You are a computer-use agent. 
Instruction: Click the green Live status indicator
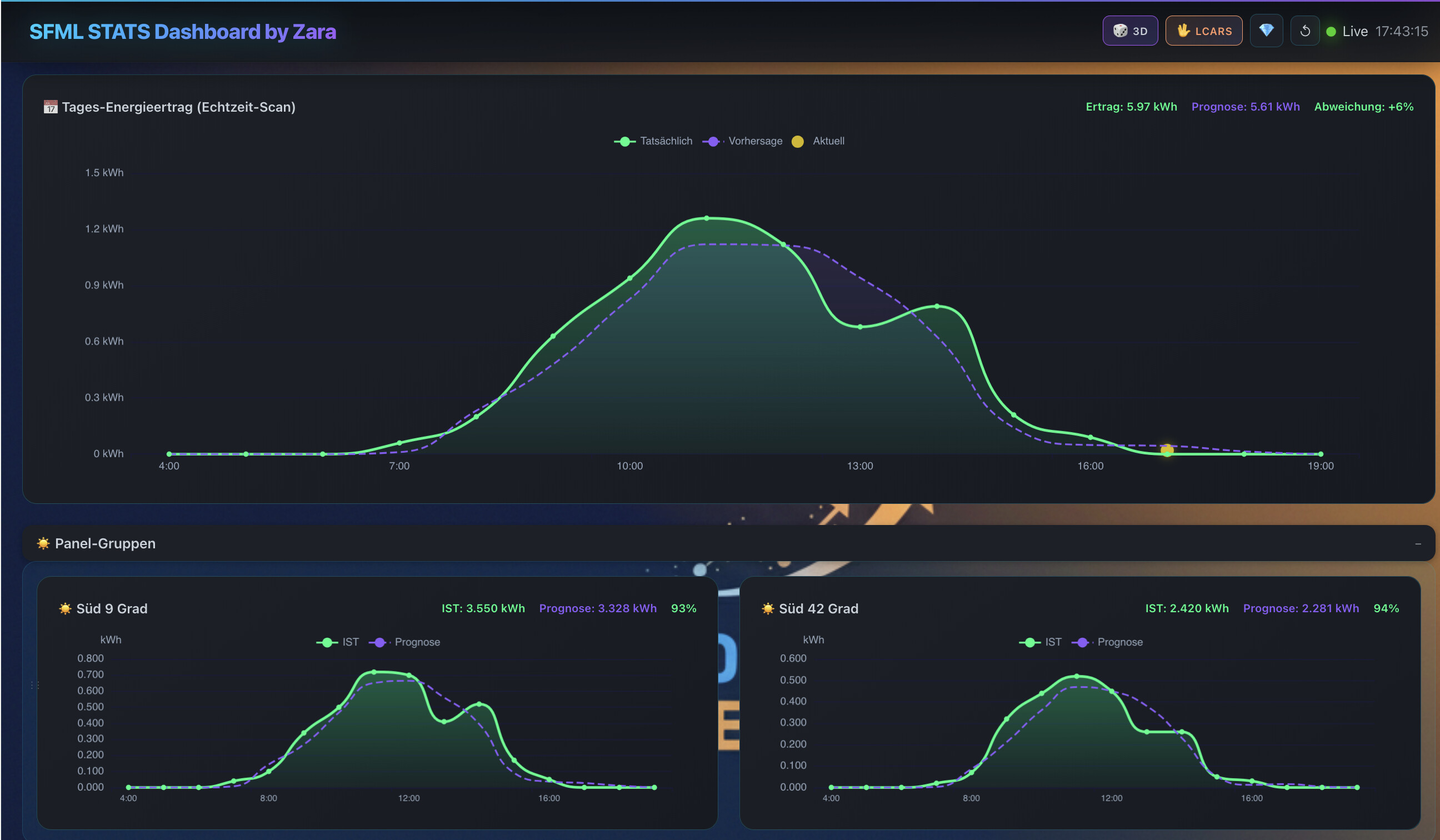tap(1331, 32)
